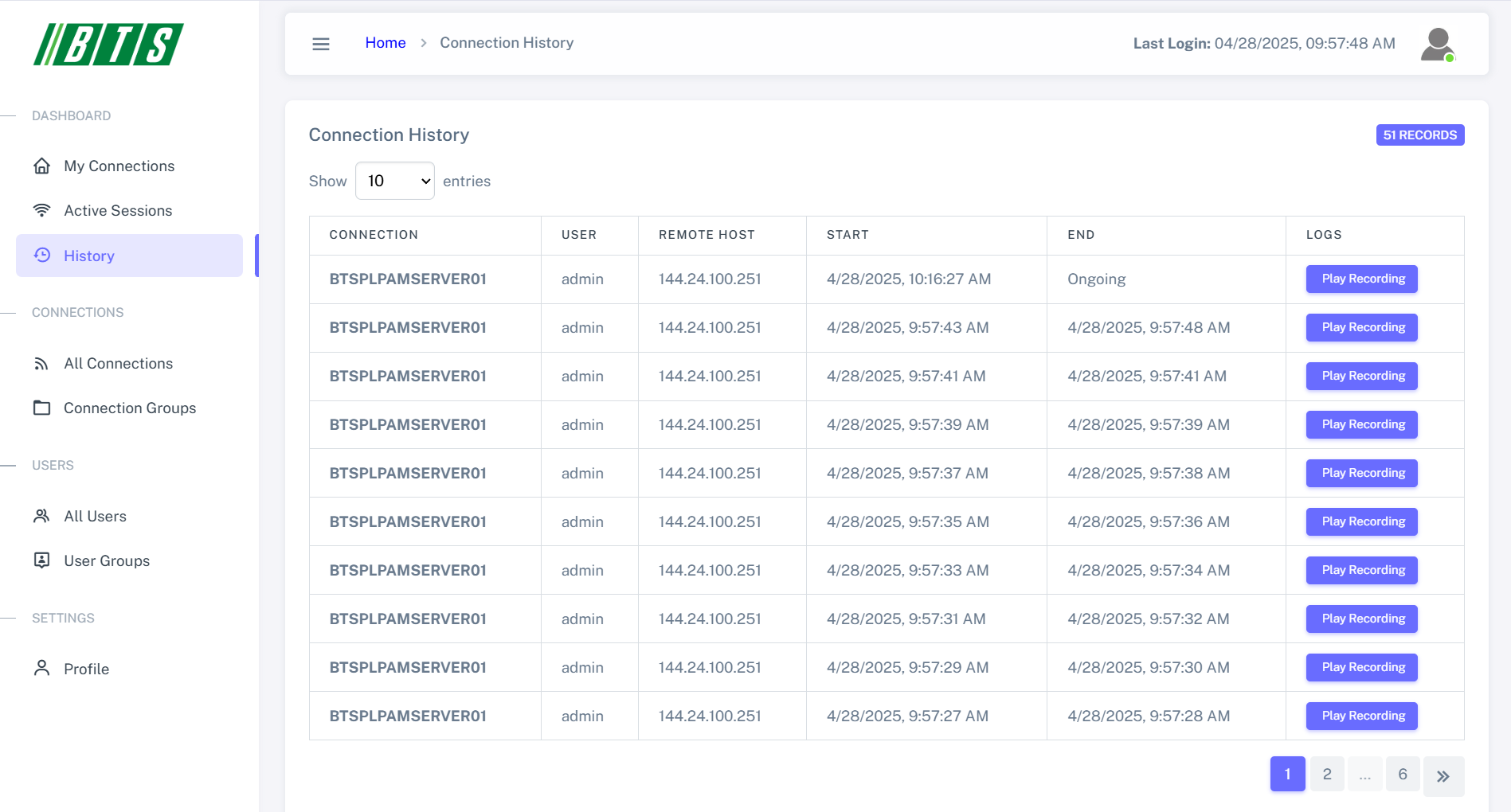Click the History clock icon
This screenshot has height=812, width=1511.
point(42,256)
